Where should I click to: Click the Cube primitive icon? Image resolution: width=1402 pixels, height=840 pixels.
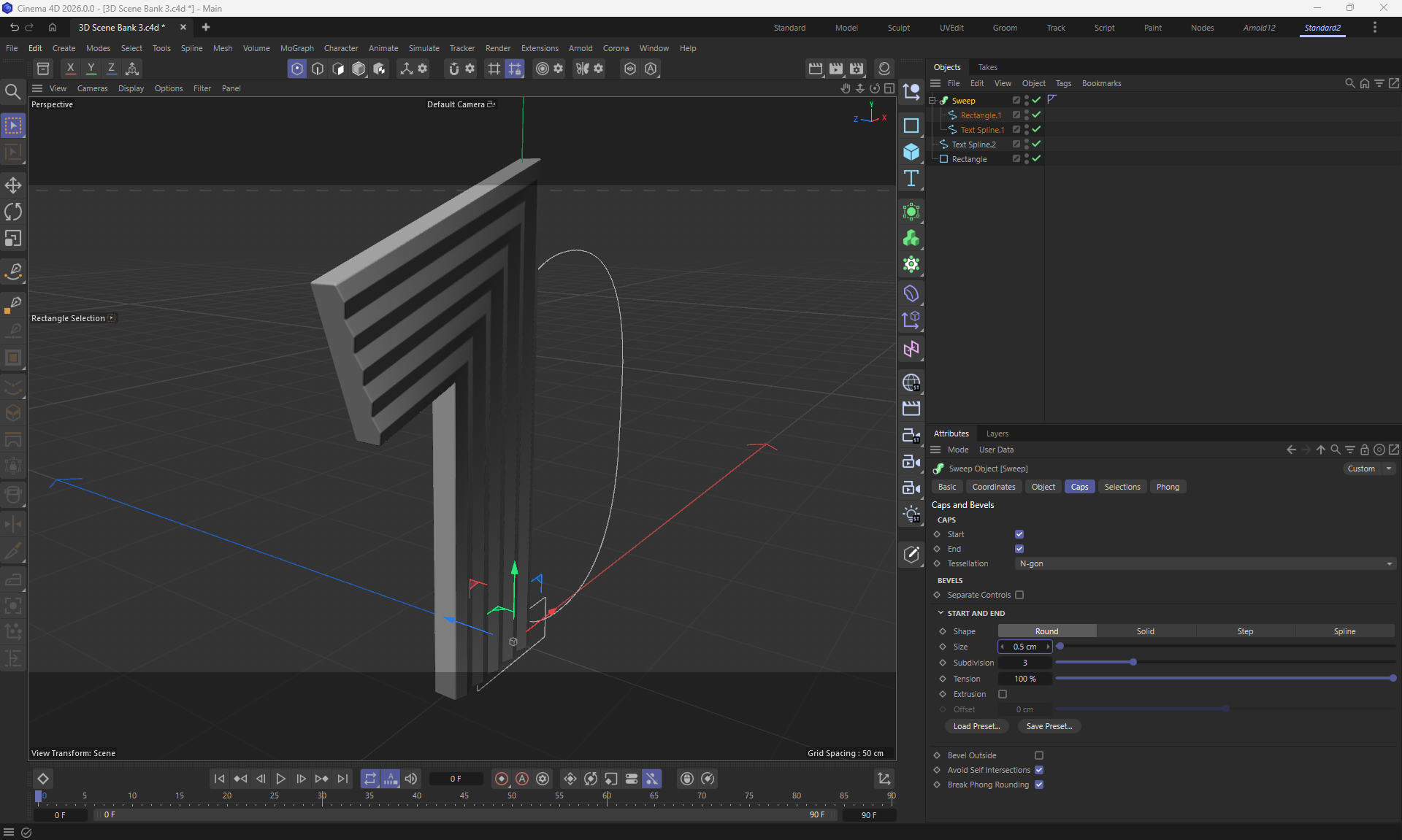click(x=911, y=152)
